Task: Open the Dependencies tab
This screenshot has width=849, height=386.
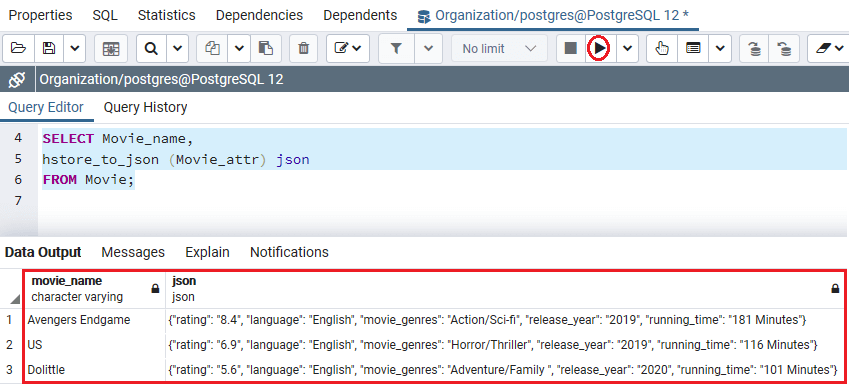Action: (x=259, y=15)
